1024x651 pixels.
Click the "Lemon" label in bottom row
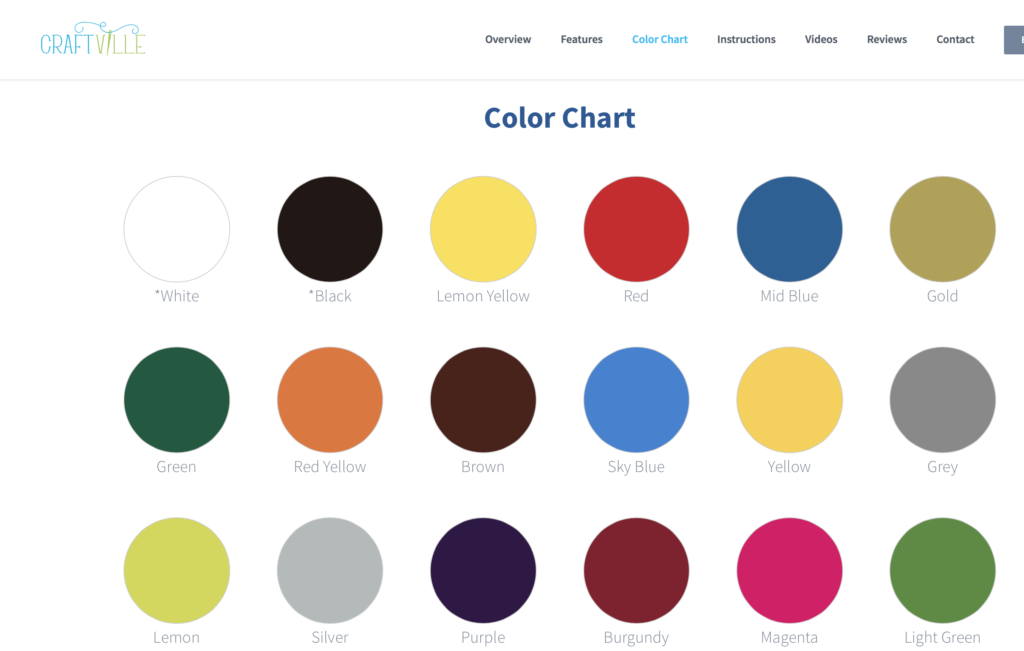pyautogui.click(x=176, y=637)
